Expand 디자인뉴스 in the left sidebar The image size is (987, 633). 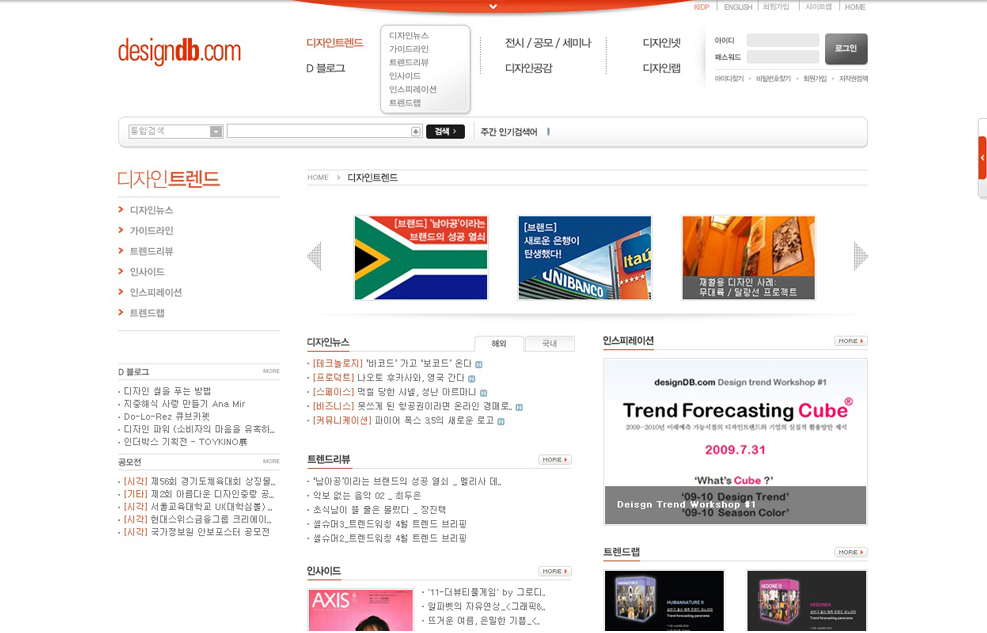(151, 210)
